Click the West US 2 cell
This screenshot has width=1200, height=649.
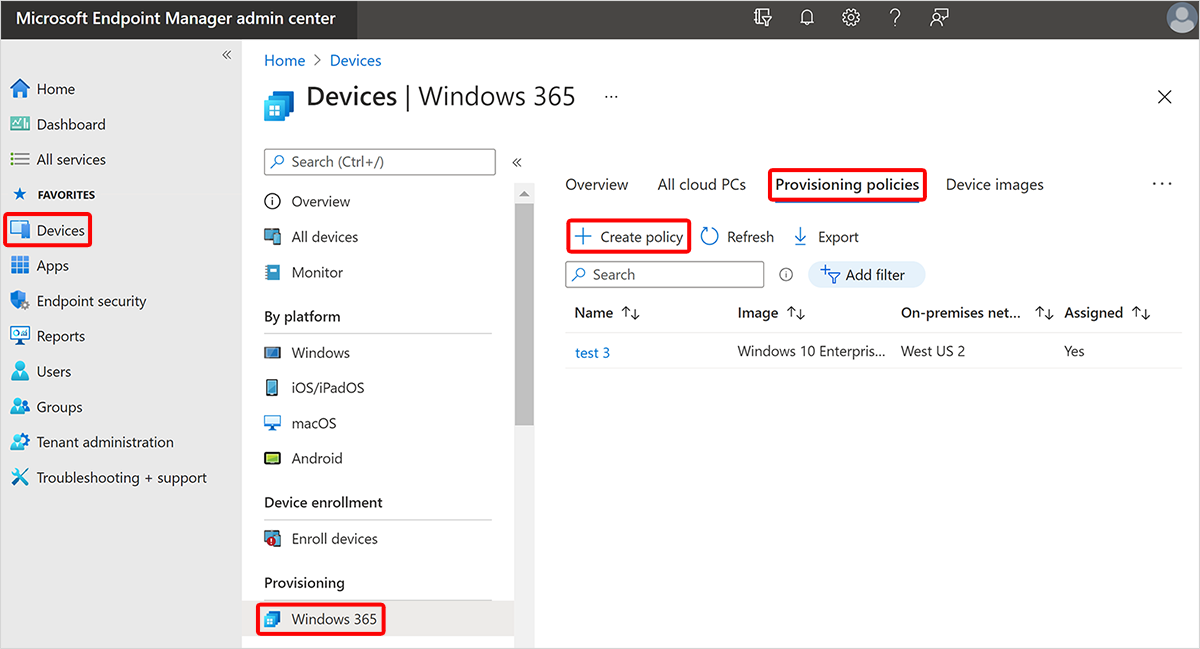coord(933,352)
